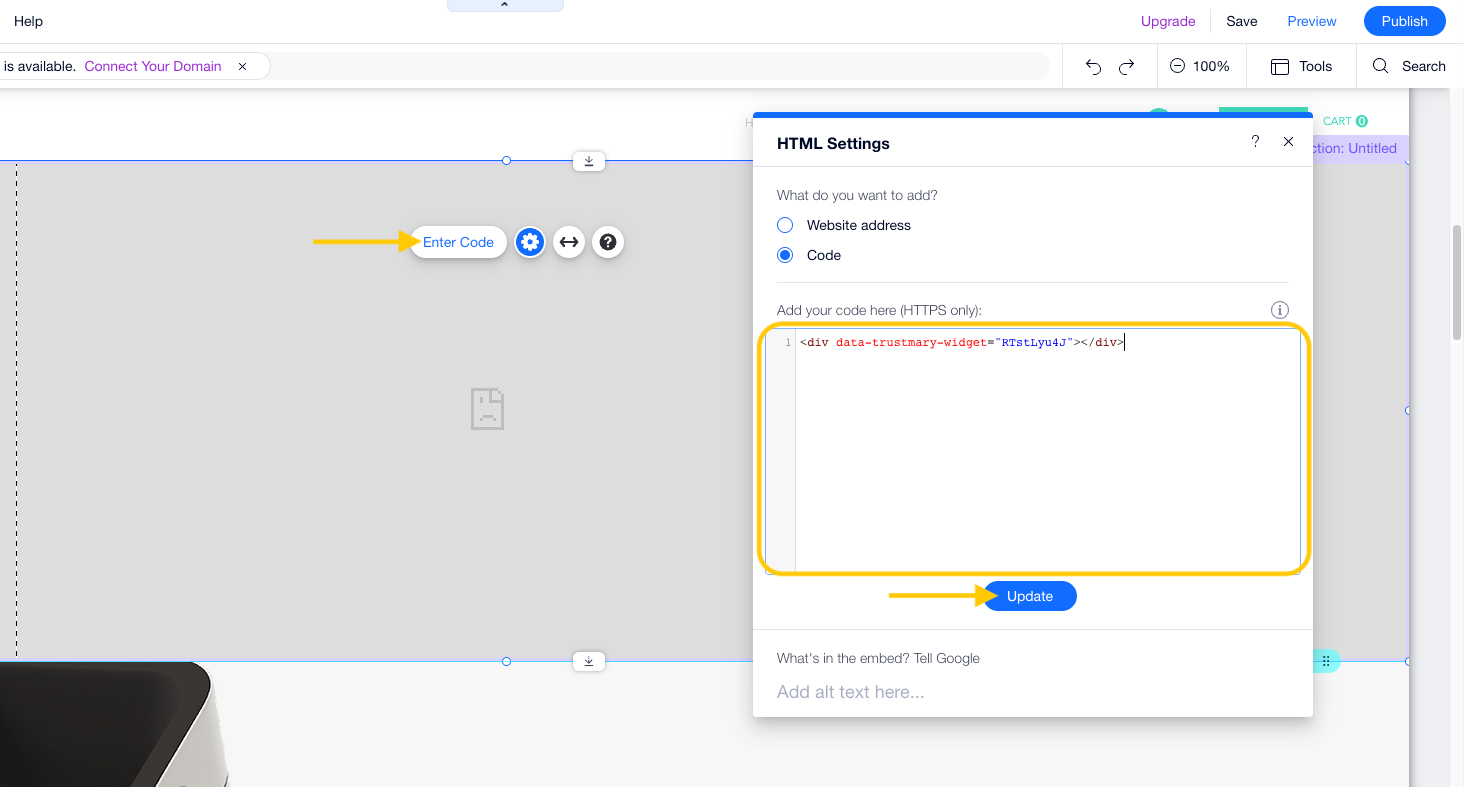Open help in HTML Settings panel header
The image size is (1464, 787).
tap(1255, 142)
